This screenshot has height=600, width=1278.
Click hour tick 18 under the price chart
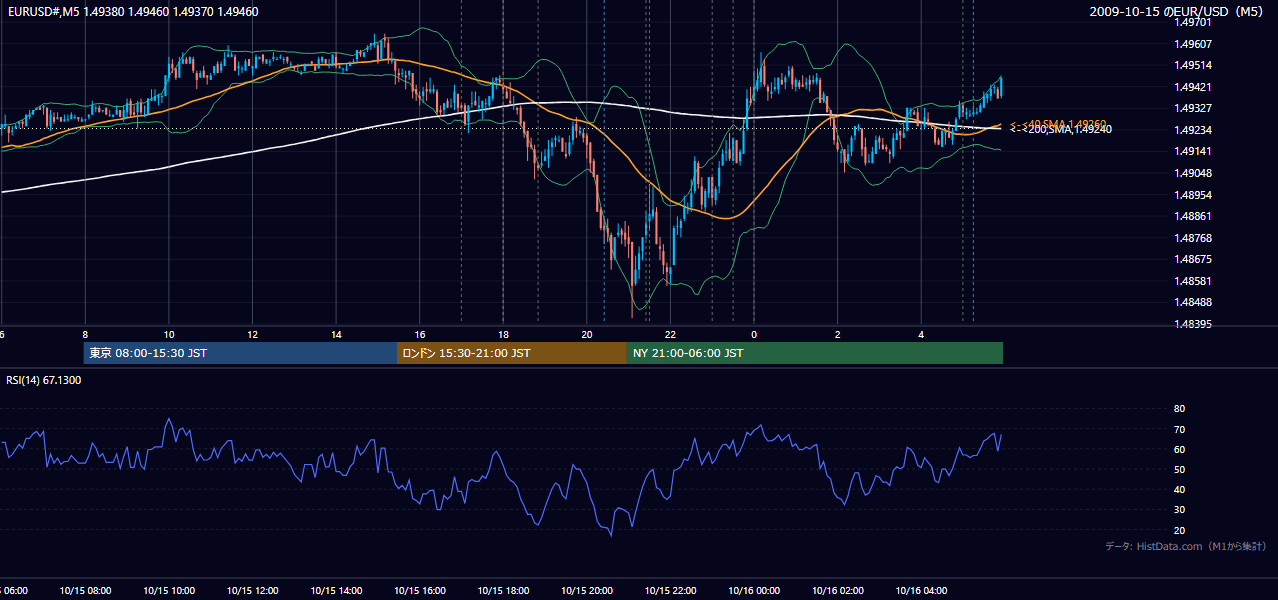pyautogui.click(x=503, y=335)
